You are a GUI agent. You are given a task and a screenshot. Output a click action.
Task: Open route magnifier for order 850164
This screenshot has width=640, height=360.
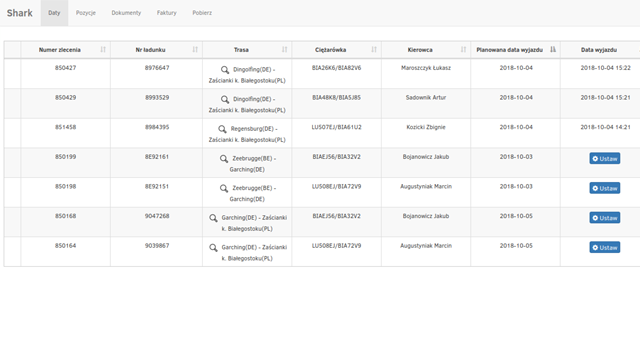pos(213,248)
